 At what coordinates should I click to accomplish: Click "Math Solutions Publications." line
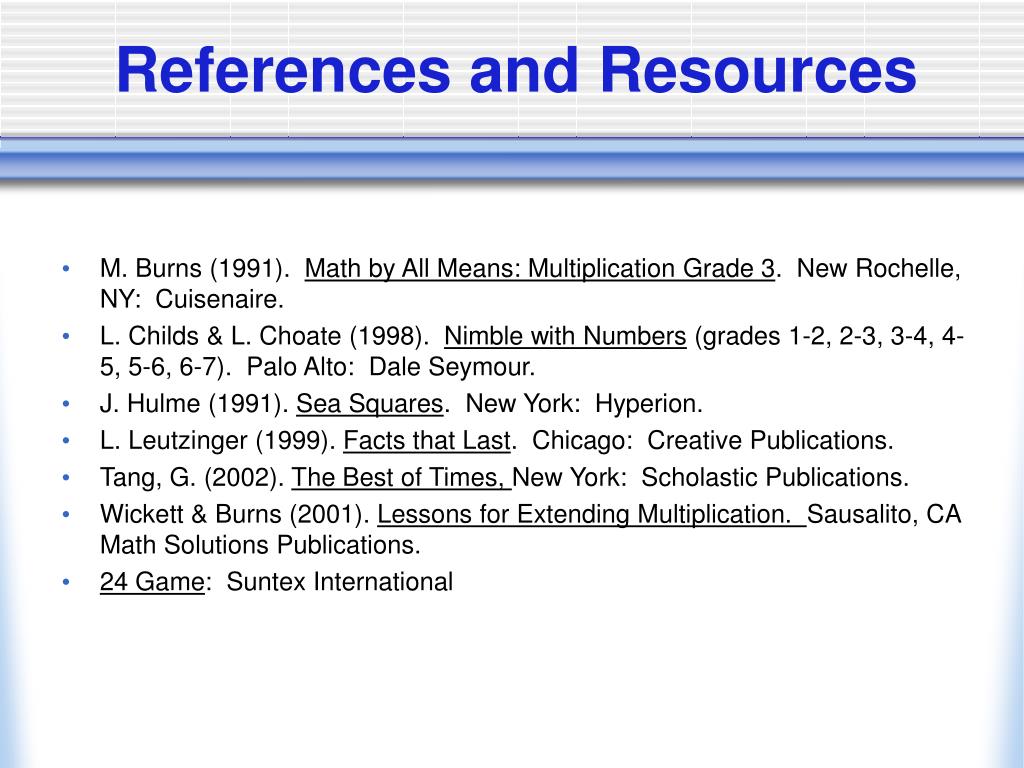(260, 545)
